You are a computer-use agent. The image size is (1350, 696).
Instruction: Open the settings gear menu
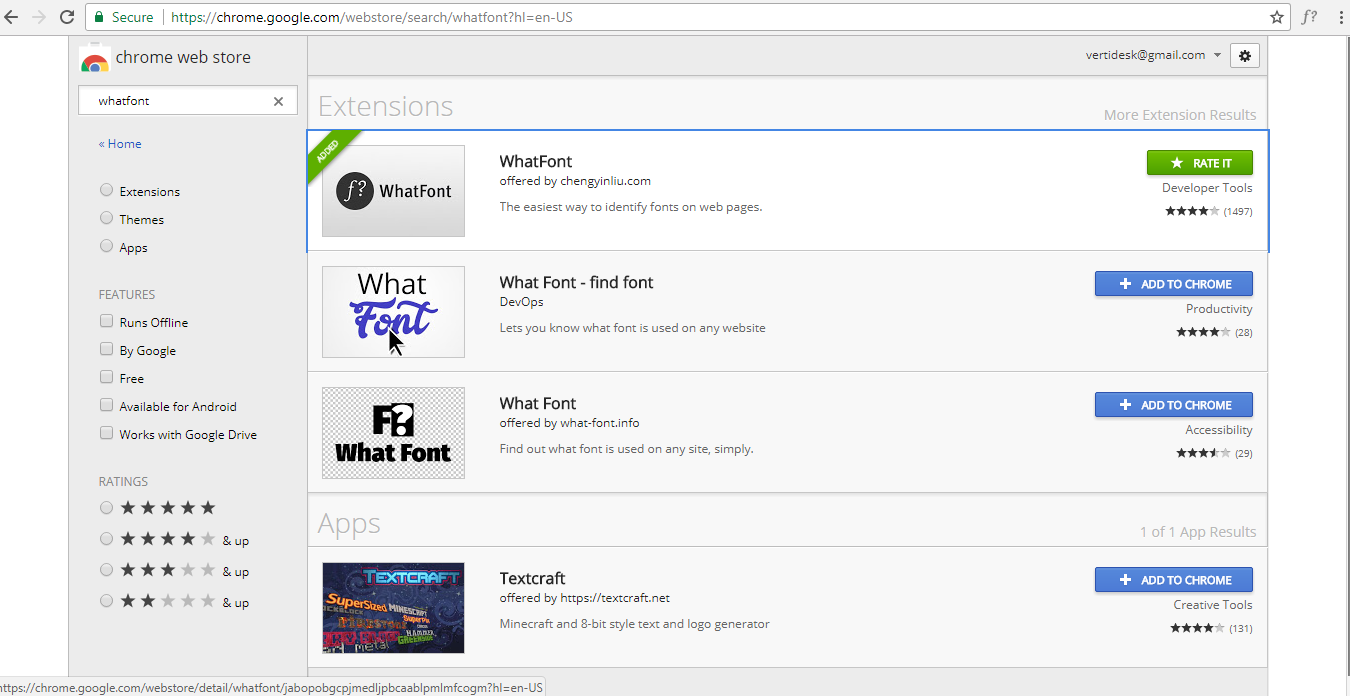(x=1244, y=55)
